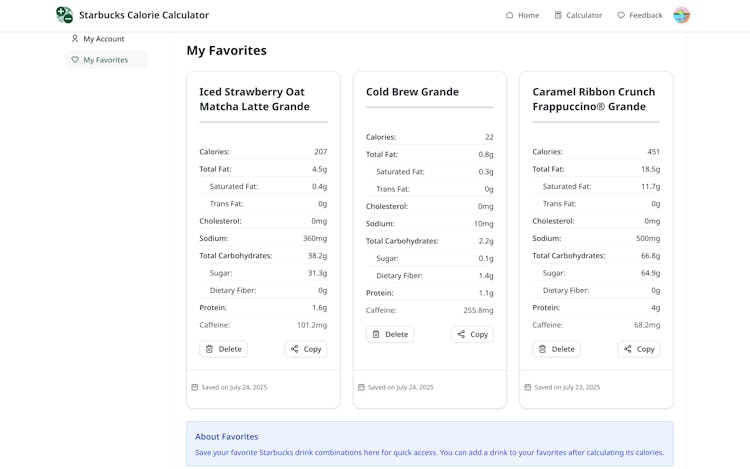Click the Starbucks Calorie Calculator logo icon
The height and width of the screenshot is (469, 750).
click(64, 15)
